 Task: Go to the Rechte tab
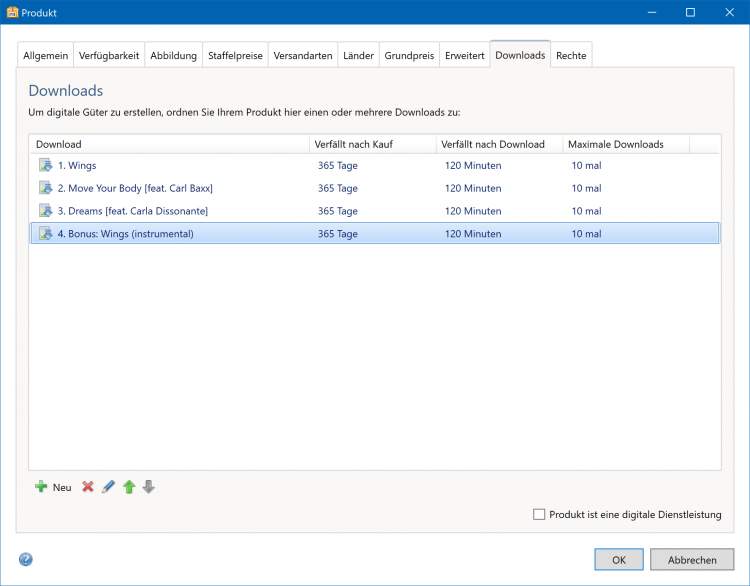pyautogui.click(x=572, y=56)
